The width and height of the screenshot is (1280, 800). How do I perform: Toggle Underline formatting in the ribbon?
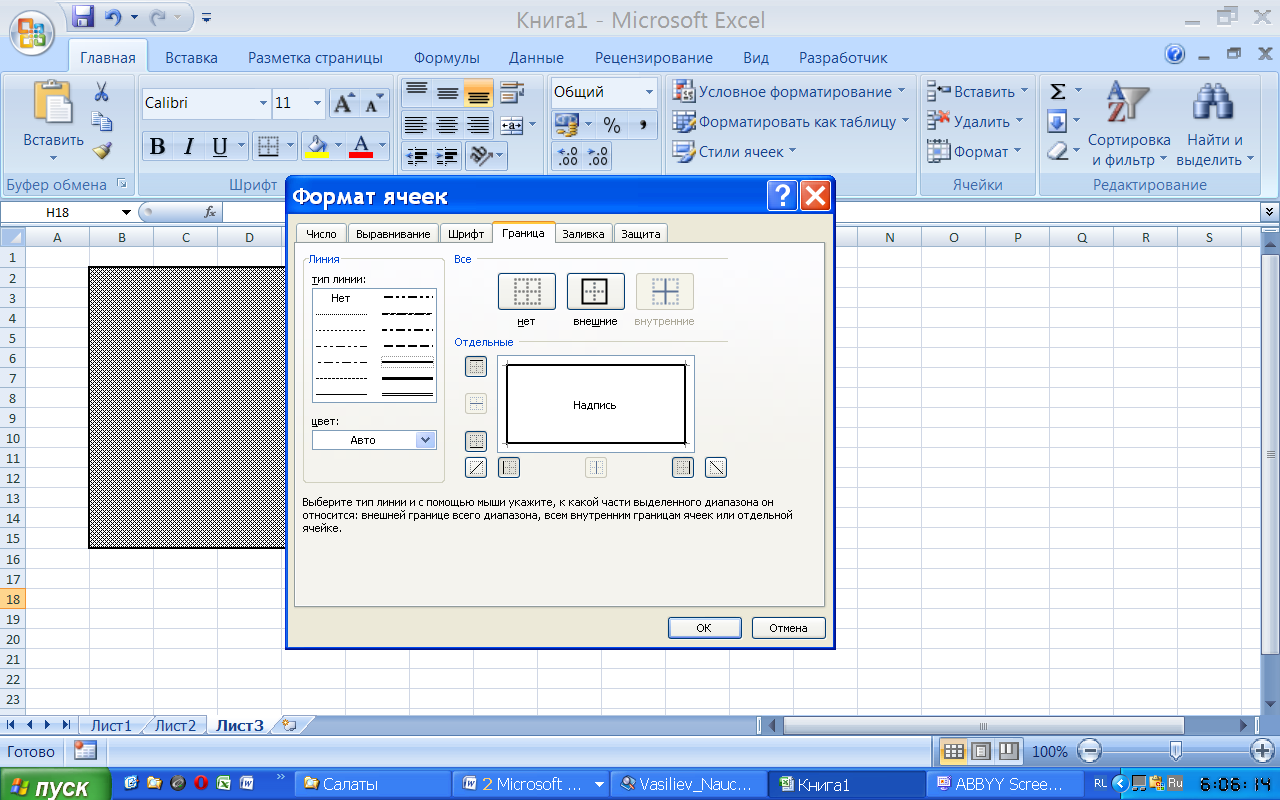pos(220,147)
